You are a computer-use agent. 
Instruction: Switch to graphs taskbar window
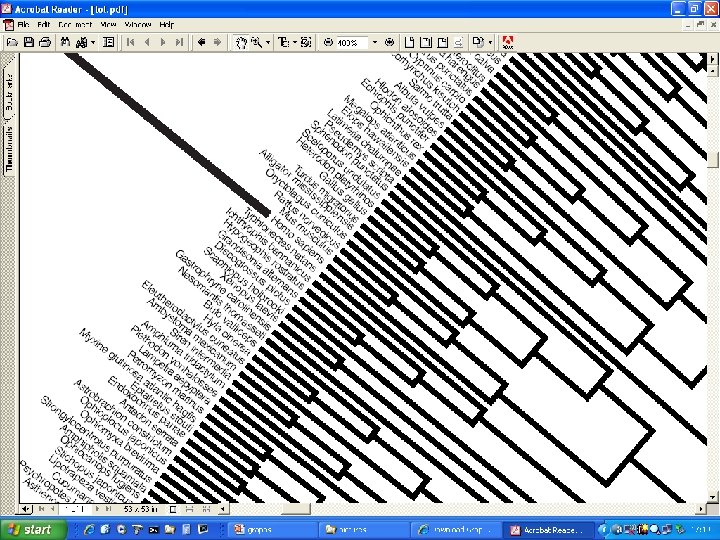coord(271,529)
